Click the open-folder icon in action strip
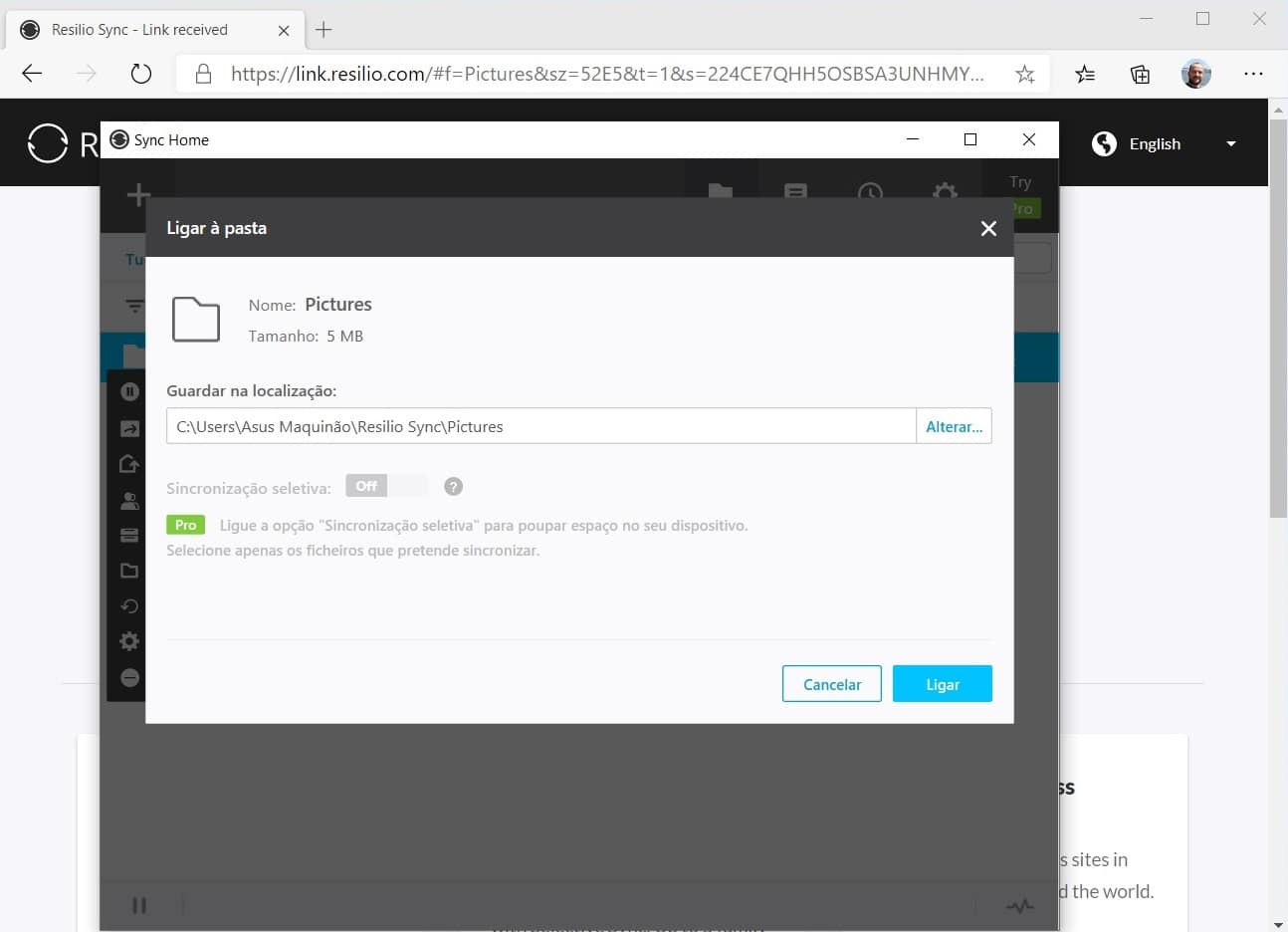The width and height of the screenshot is (1288, 932). [129, 571]
